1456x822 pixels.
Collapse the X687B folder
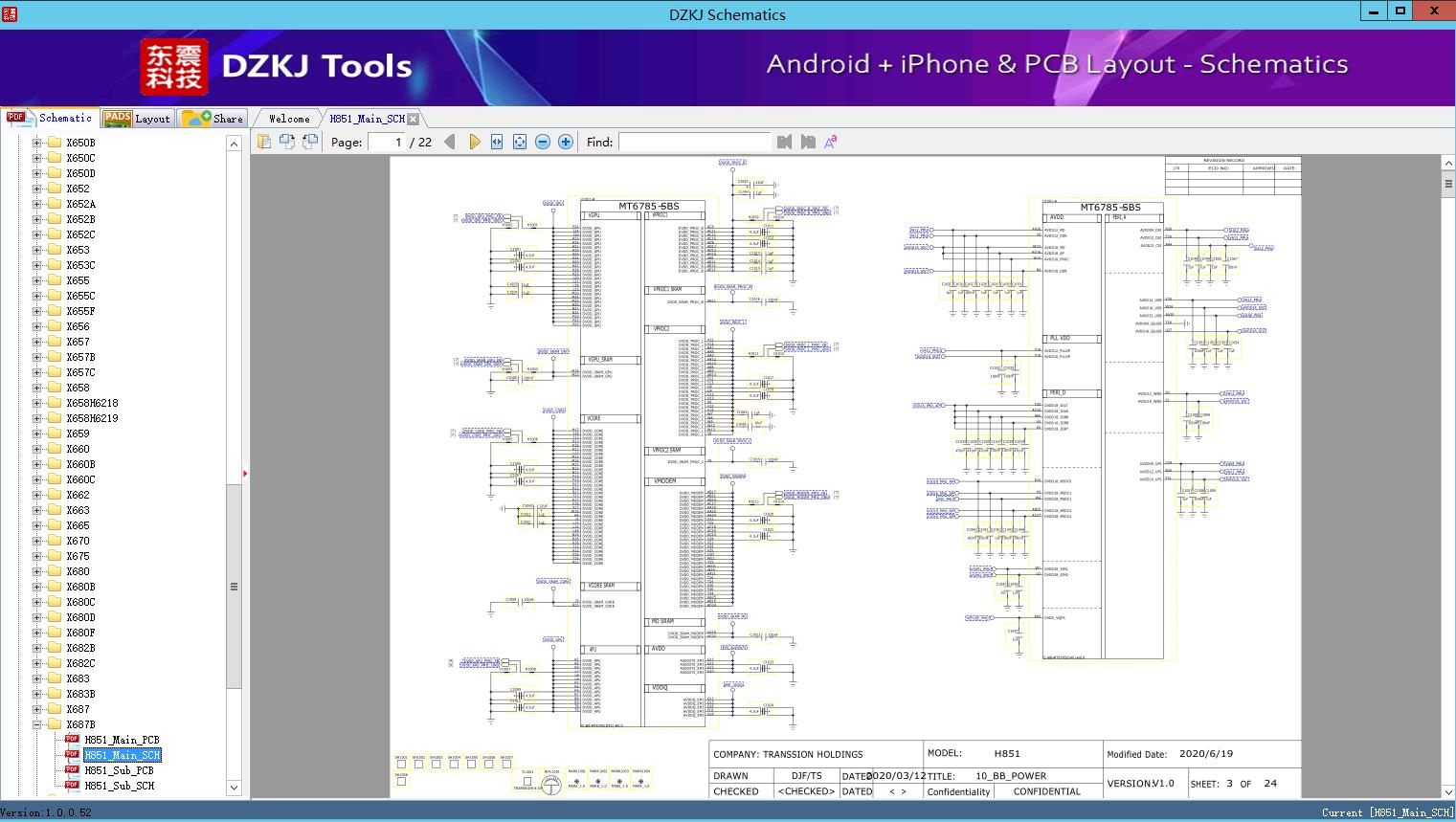pyautogui.click(x=36, y=724)
